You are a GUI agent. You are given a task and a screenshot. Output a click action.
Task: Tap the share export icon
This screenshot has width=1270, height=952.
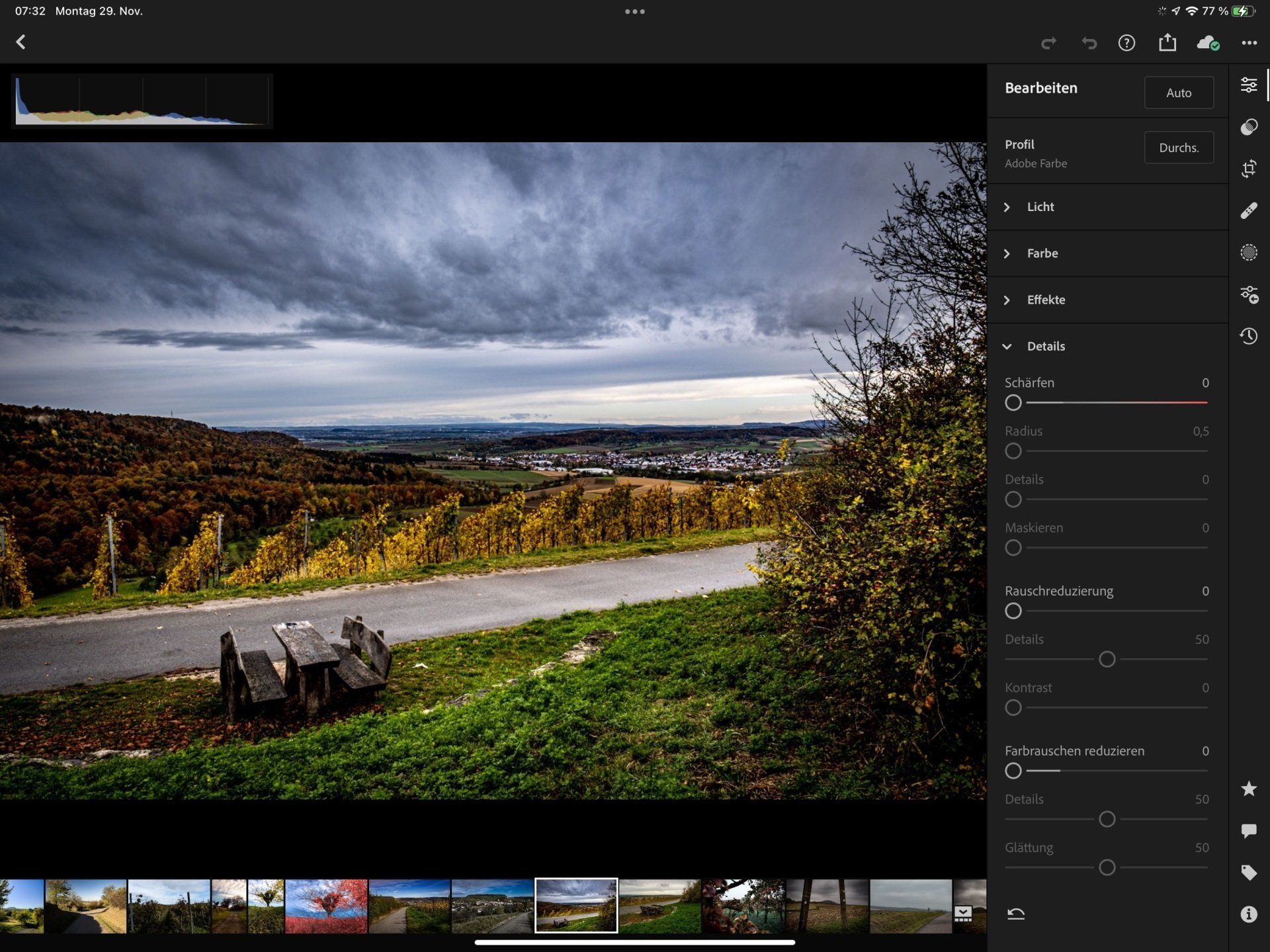pyautogui.click(x=1167, y=43)
